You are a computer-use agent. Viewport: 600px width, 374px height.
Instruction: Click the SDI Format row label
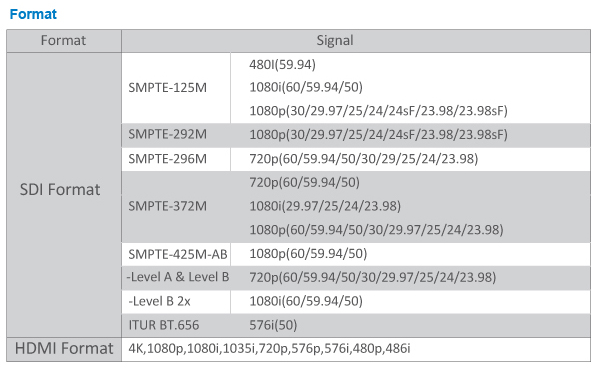click(x=60, y=189)
